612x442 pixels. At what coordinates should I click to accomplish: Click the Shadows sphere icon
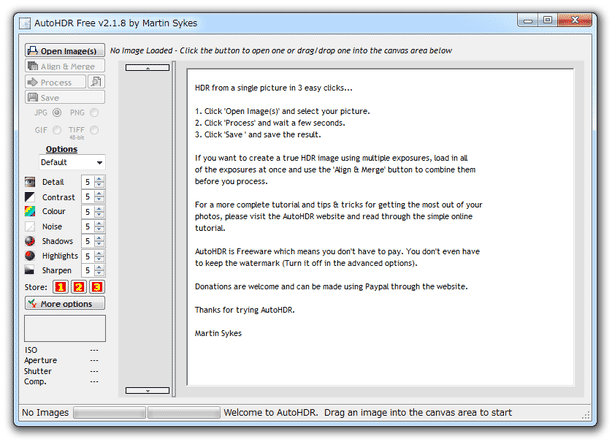30,241
